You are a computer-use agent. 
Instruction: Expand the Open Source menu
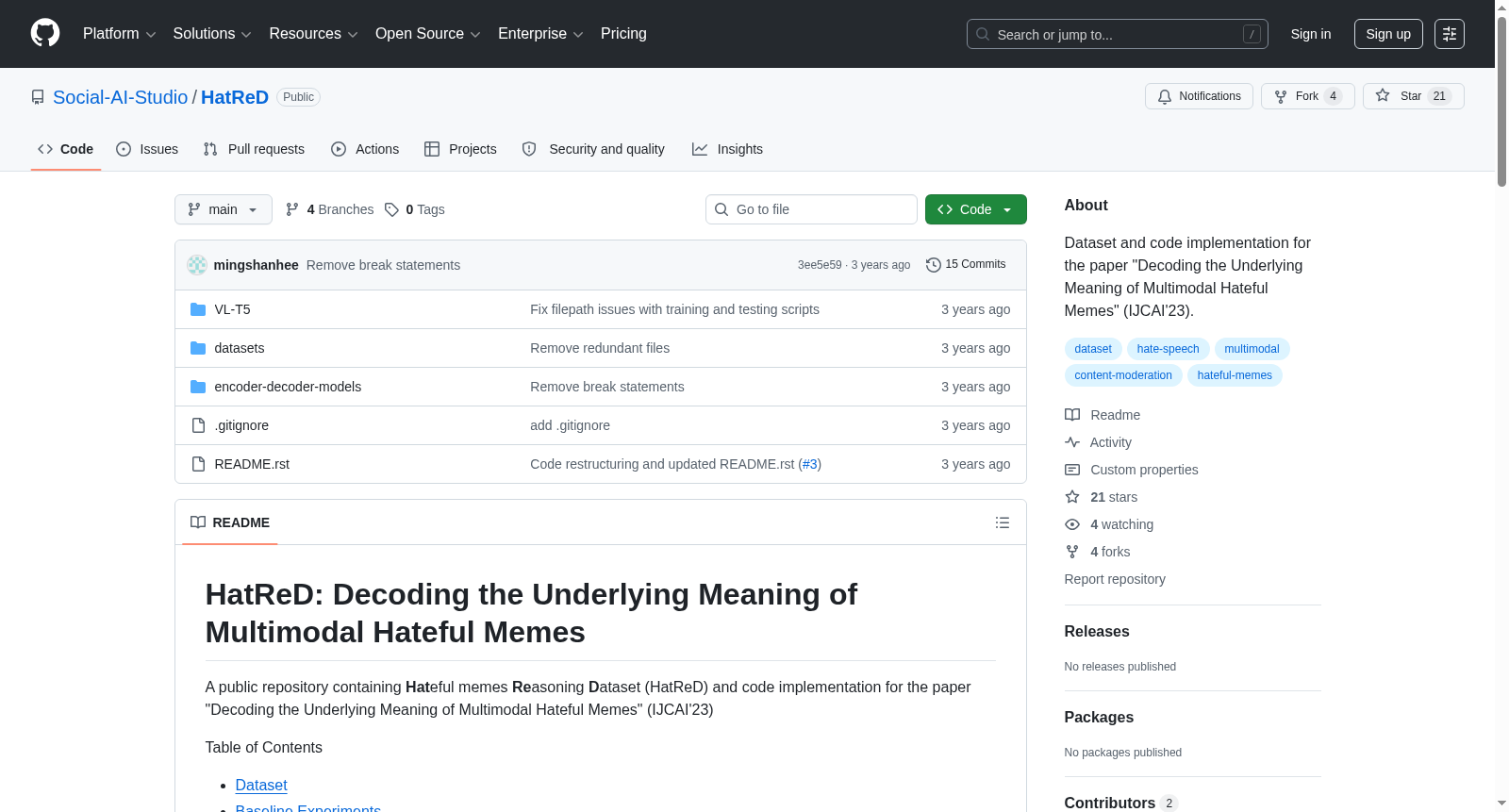pyautogui.click(x=428, y=34)
